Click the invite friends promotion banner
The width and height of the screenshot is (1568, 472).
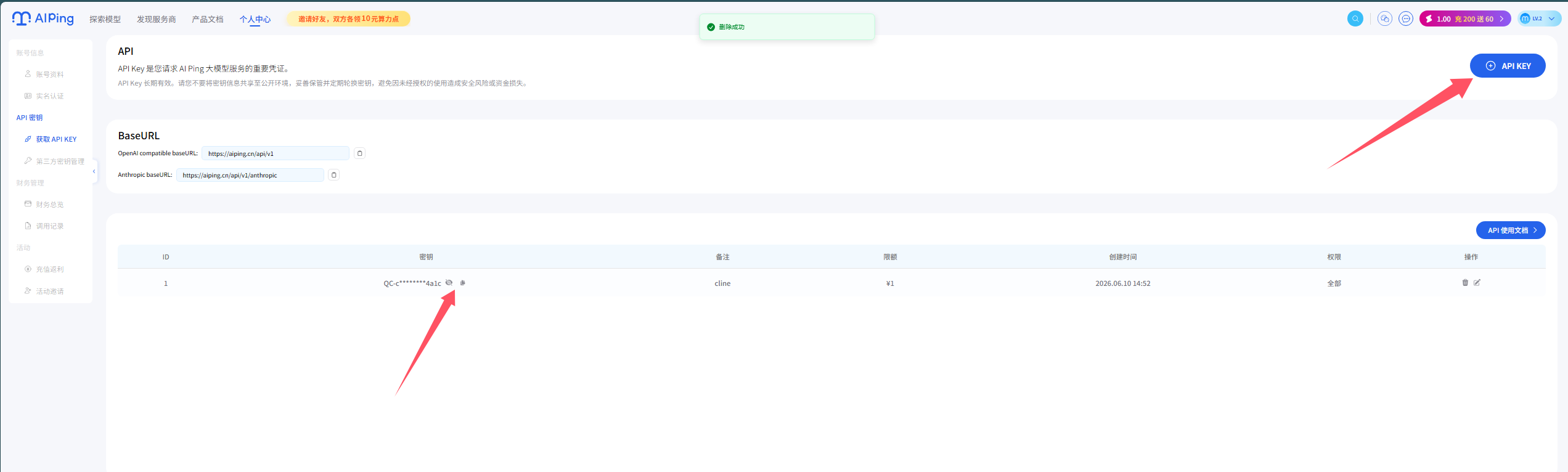click(x=348, y=19)
